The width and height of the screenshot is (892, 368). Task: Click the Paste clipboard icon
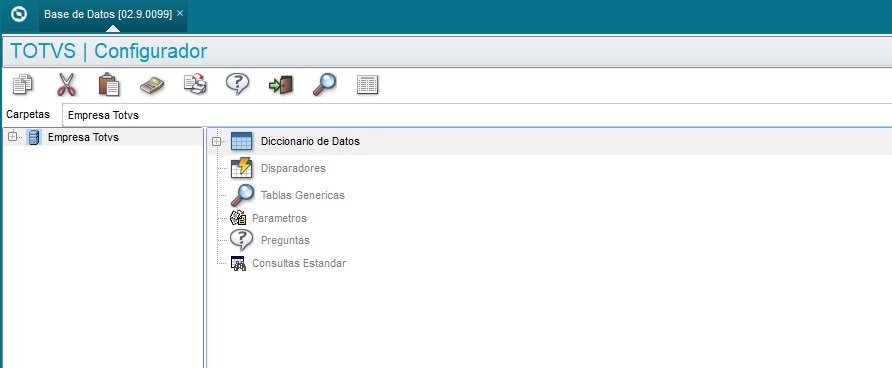pyautogui.click(x=109, y=85)
